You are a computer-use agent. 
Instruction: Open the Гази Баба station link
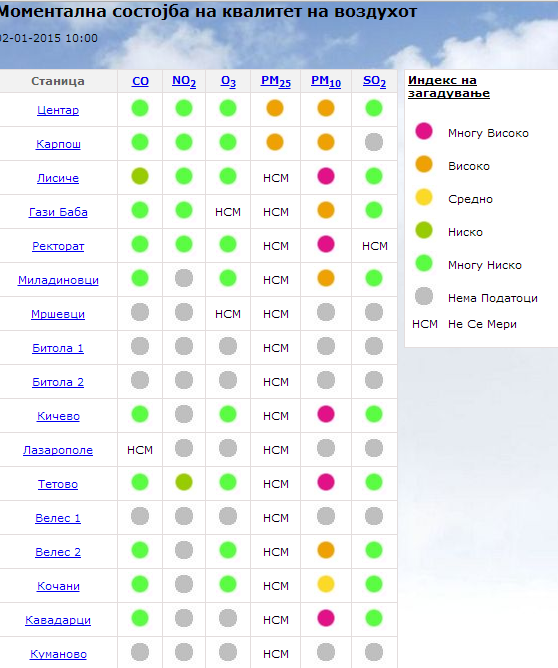coord(58,212)
